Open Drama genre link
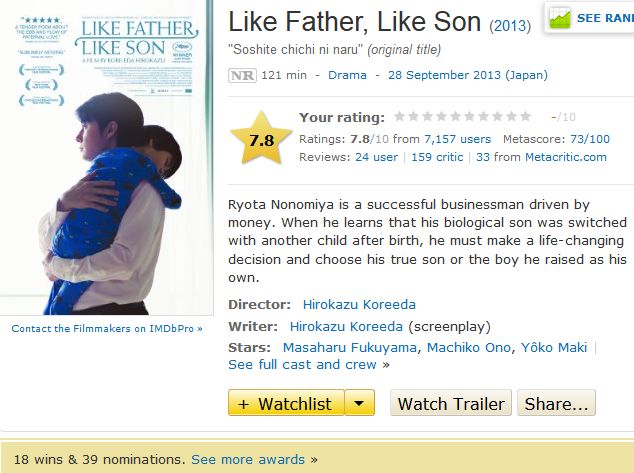This screenshot has width=634, height=473. point(347,75)
